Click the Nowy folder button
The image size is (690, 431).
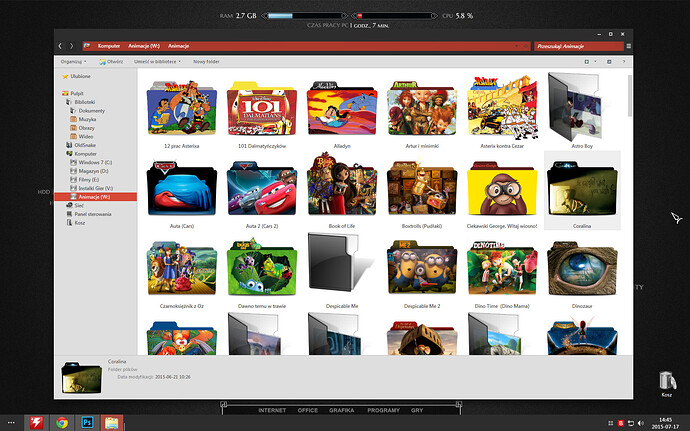pyautogui.click(x=206, y=62)
